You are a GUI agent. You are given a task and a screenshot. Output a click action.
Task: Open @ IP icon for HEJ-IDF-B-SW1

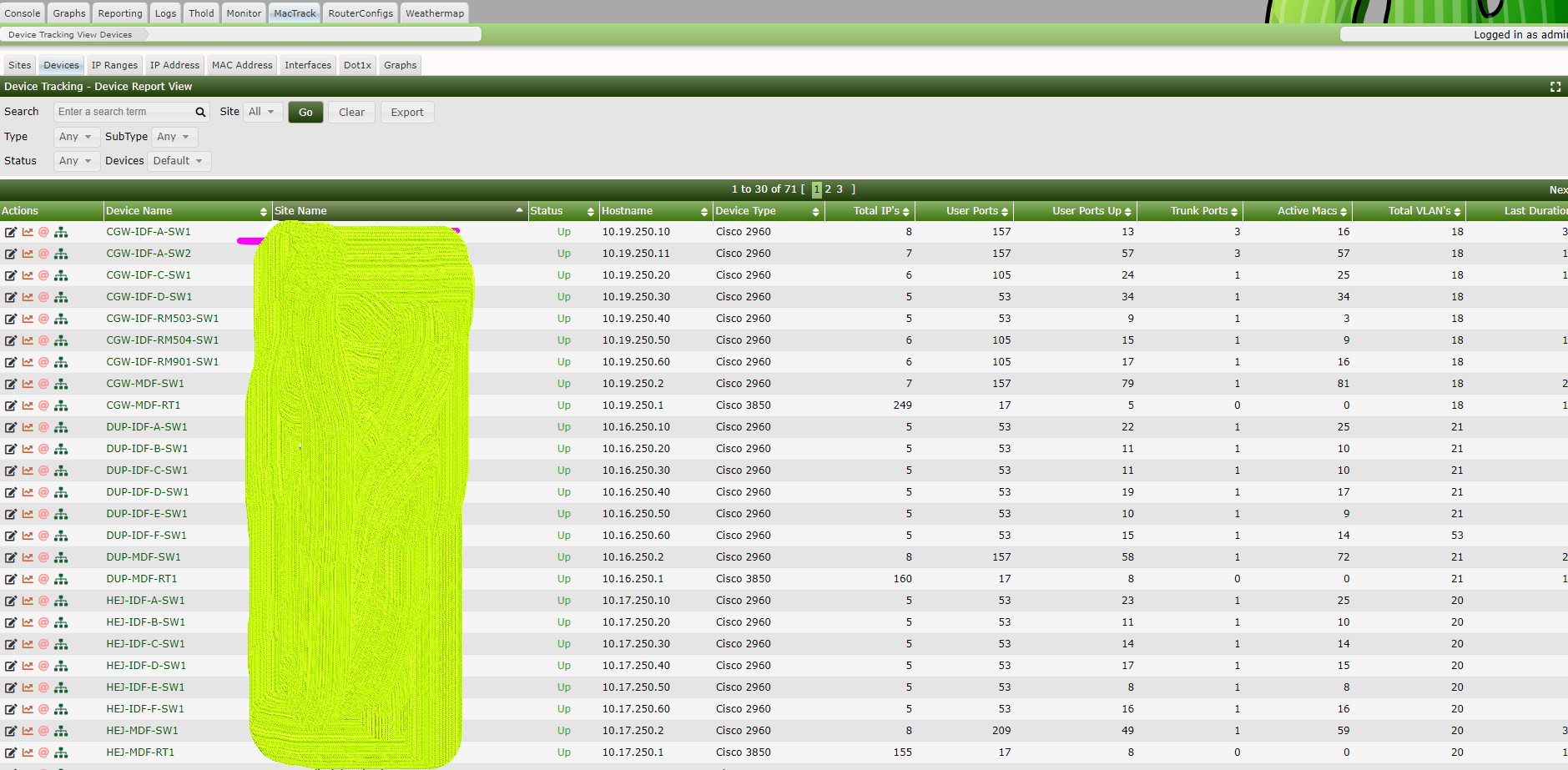(x=43, y=622)
